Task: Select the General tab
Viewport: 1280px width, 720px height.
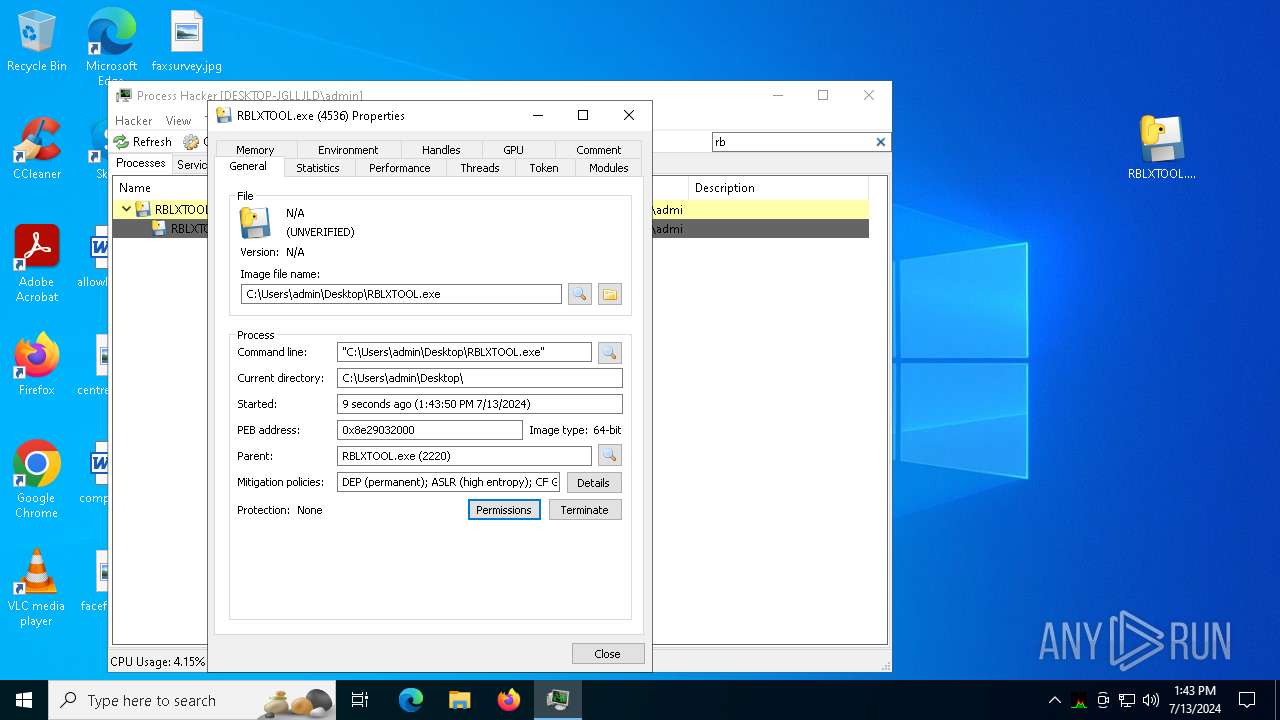Action: 248,167
